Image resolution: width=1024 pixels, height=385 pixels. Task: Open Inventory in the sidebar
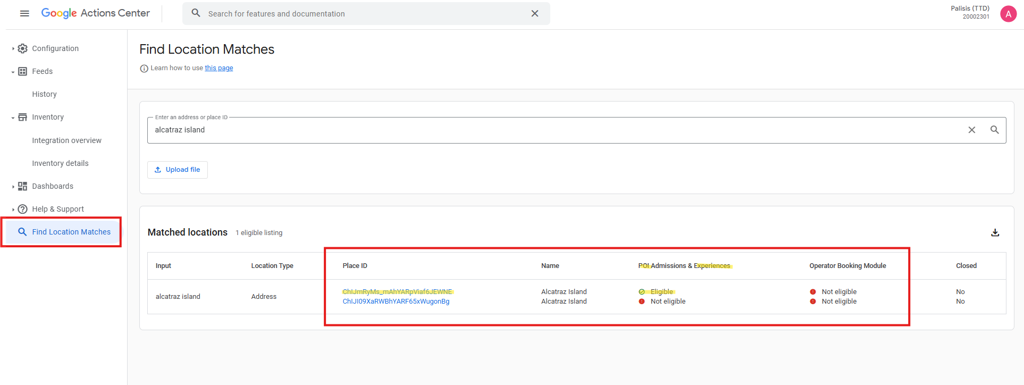(x=48, y=117)
